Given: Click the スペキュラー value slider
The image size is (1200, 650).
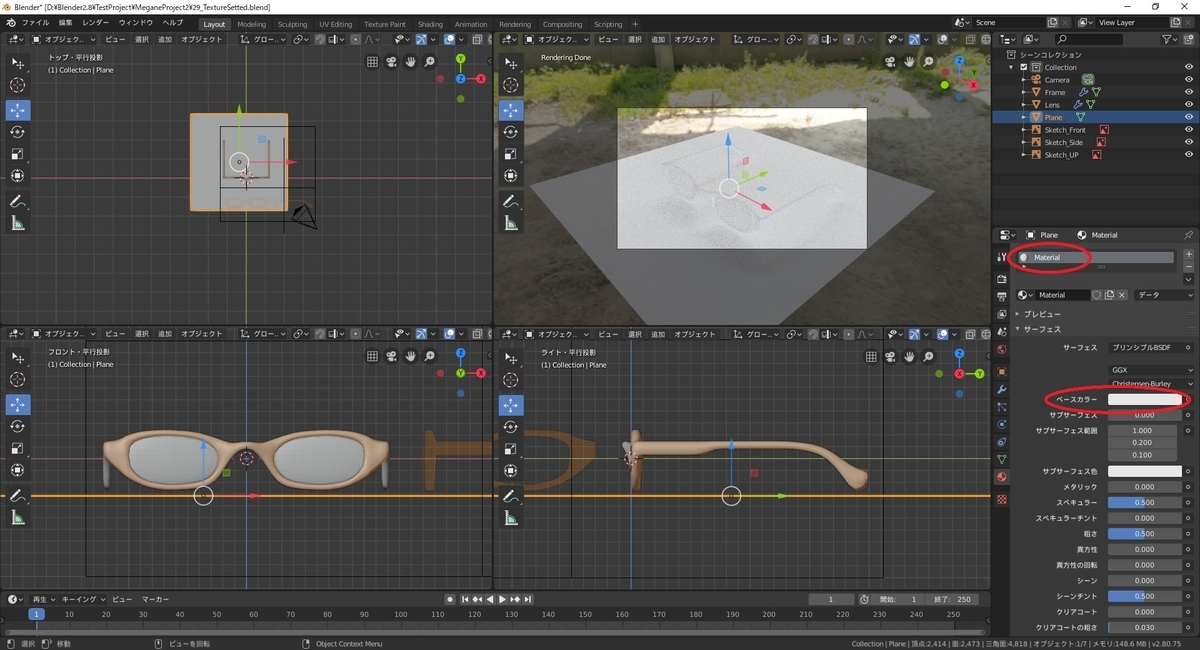Looking at the screenshot, I should coord(1144,502).
